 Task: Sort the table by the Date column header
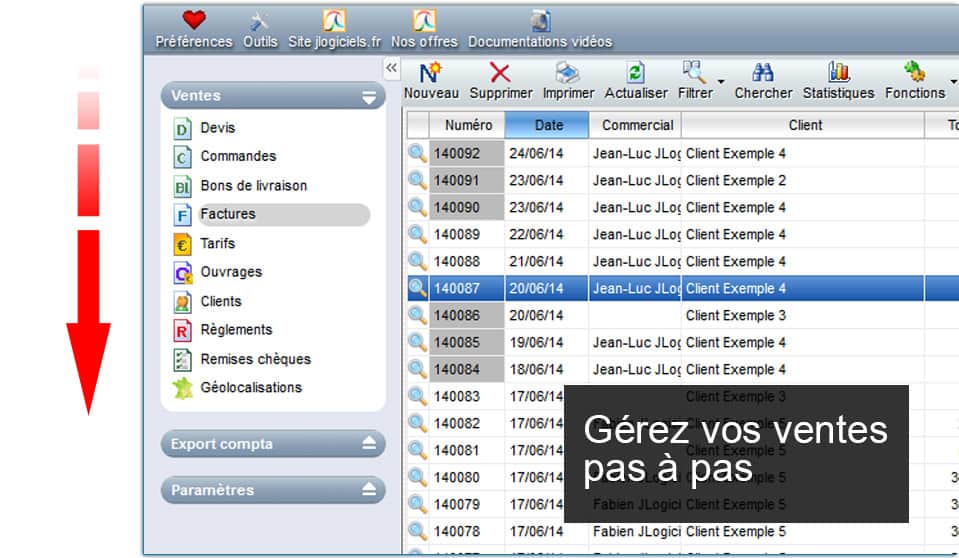click(x=548, y=125)
